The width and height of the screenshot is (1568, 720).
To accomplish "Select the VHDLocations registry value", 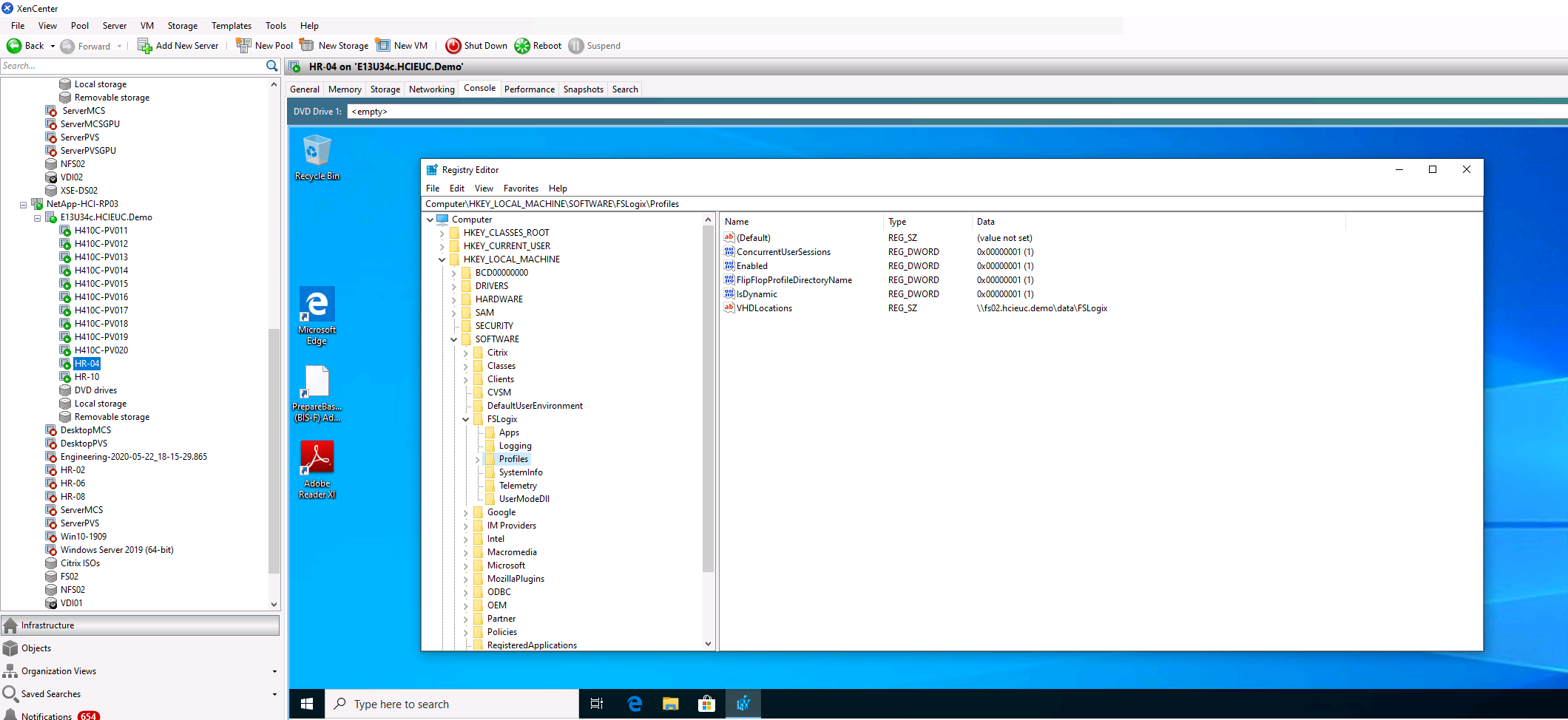I will pos(764,308).
